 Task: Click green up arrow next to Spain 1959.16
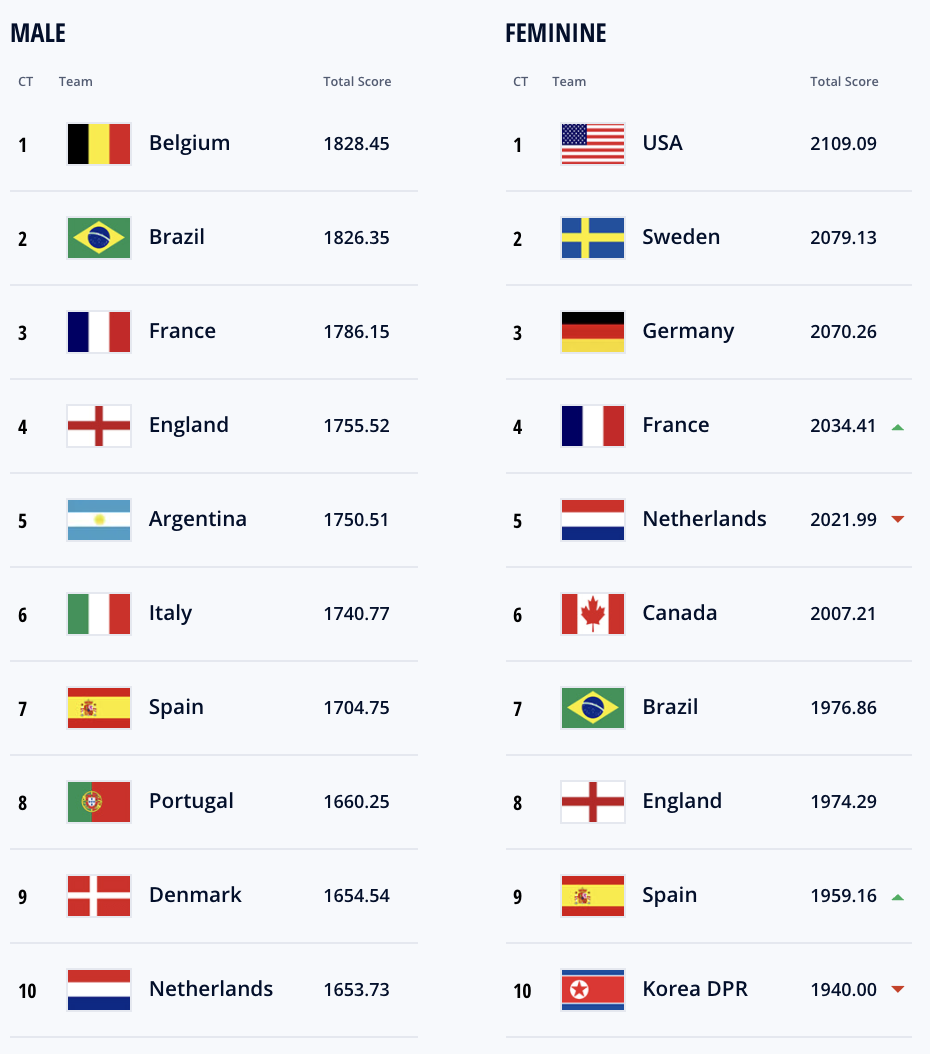tap(898, 897)
